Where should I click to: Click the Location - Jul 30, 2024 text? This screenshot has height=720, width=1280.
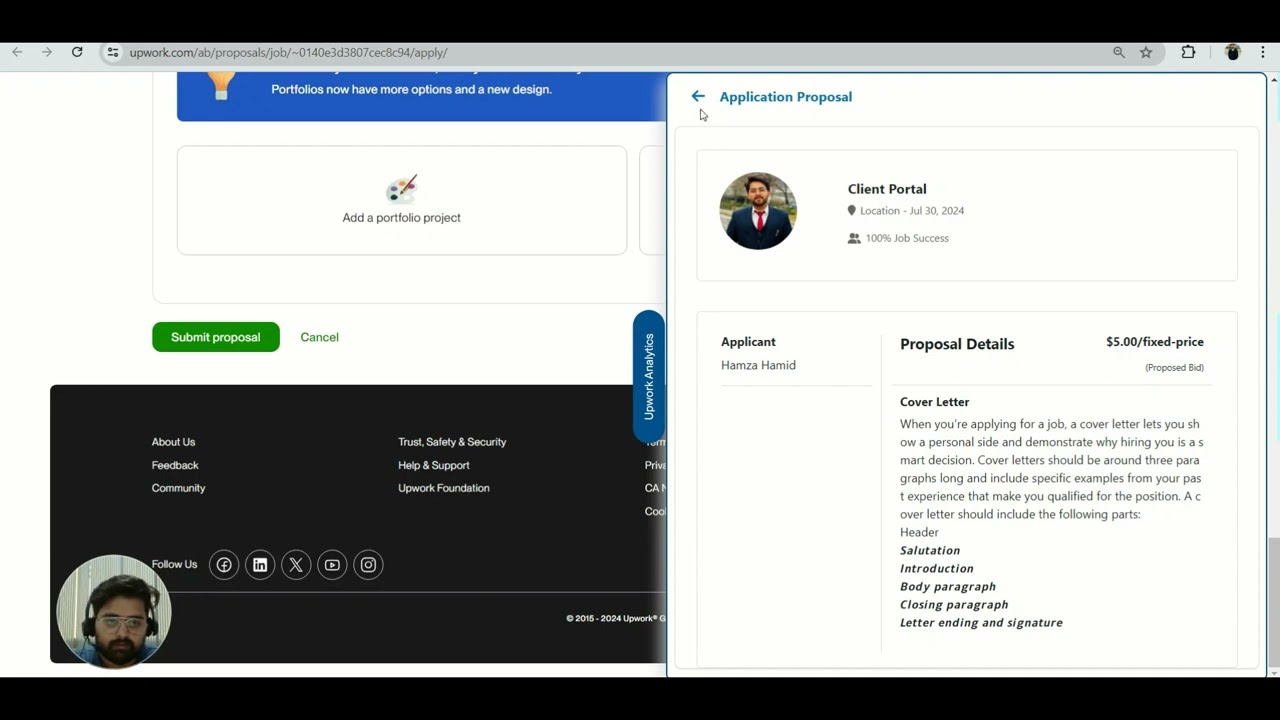point(912,211)
